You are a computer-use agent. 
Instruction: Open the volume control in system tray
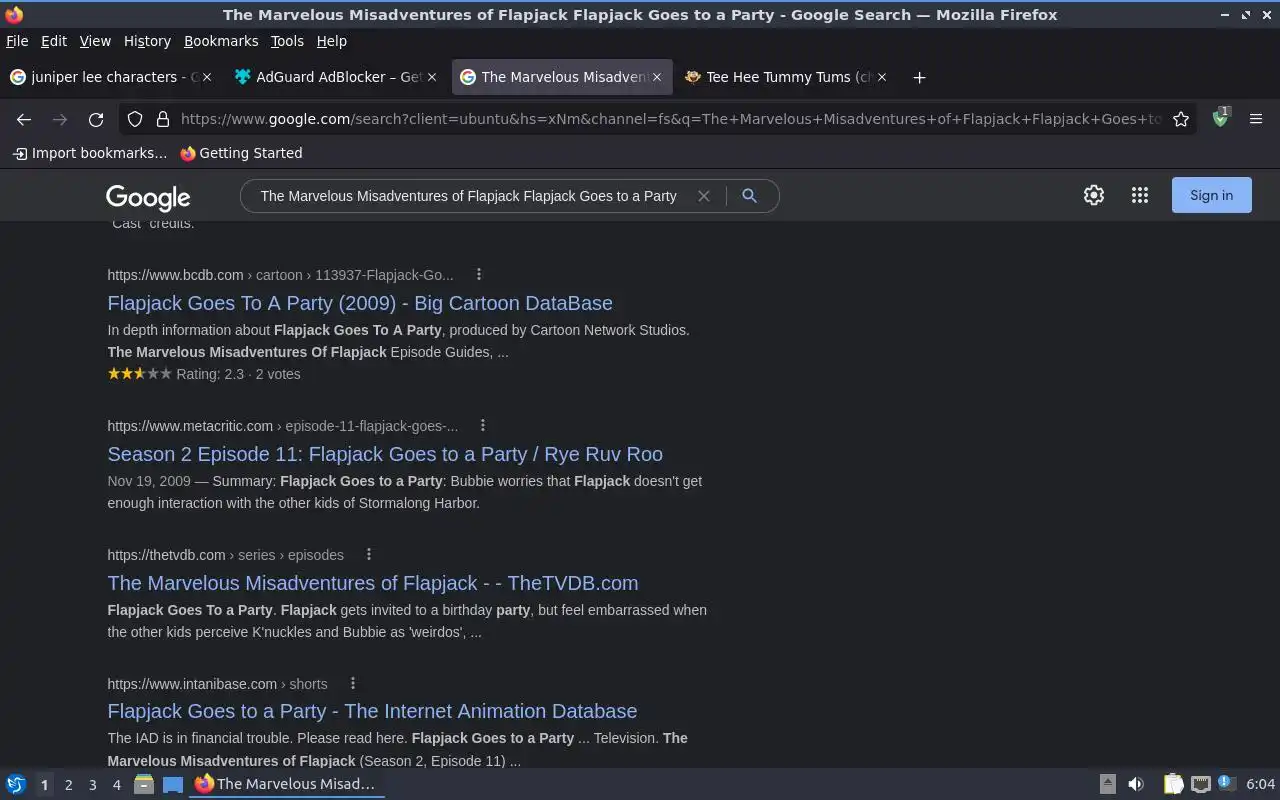[x=1135, y=784]
